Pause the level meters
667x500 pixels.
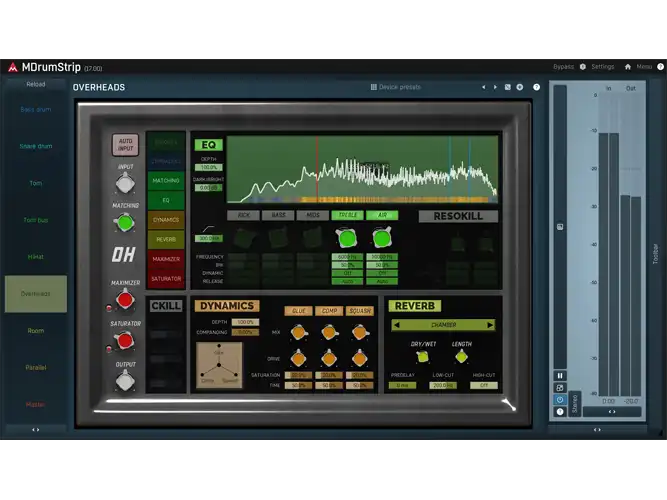[560, 376]
